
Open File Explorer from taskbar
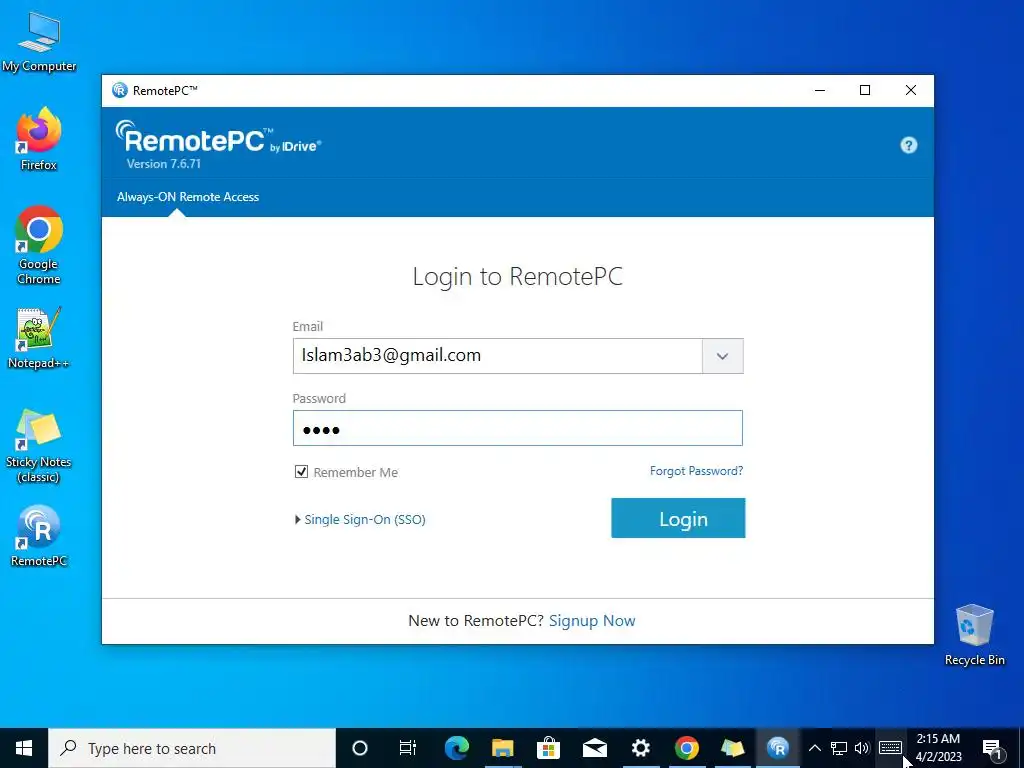click(x=502, y=748)
